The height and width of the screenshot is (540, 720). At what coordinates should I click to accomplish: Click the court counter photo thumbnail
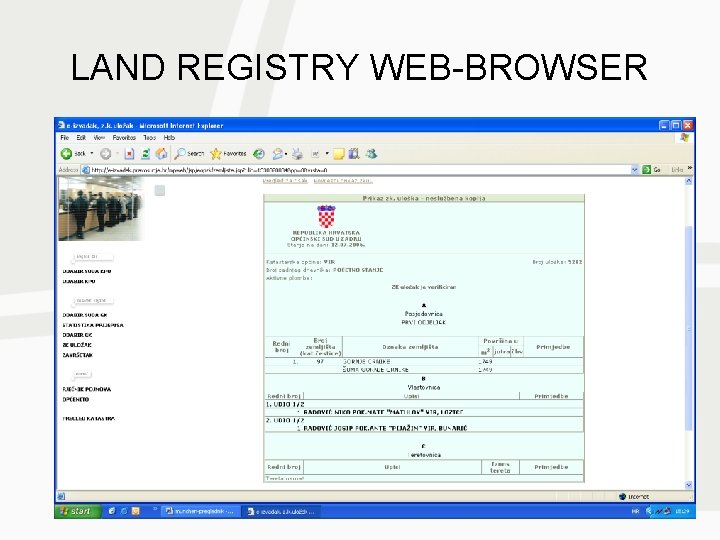click(101, 209)
